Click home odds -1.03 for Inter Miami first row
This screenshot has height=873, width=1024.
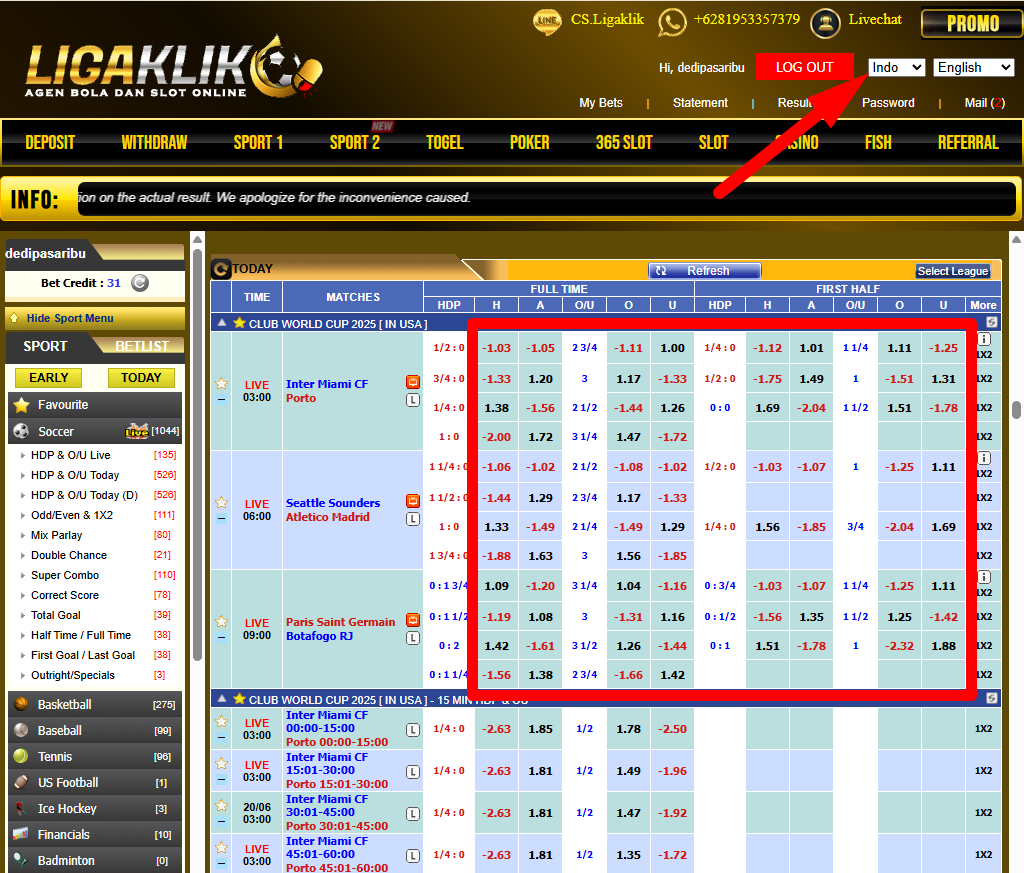click(x=496, y=348)
